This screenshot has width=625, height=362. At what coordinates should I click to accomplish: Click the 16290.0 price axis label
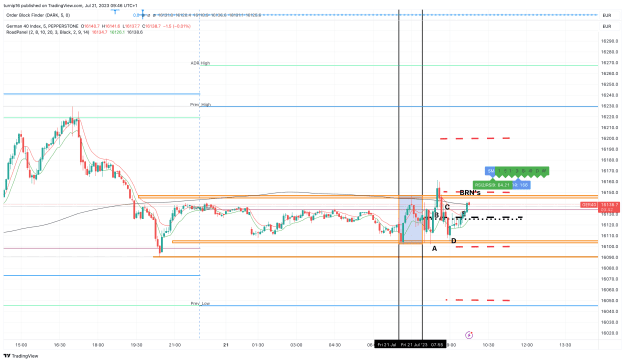[x=610, y=41]
